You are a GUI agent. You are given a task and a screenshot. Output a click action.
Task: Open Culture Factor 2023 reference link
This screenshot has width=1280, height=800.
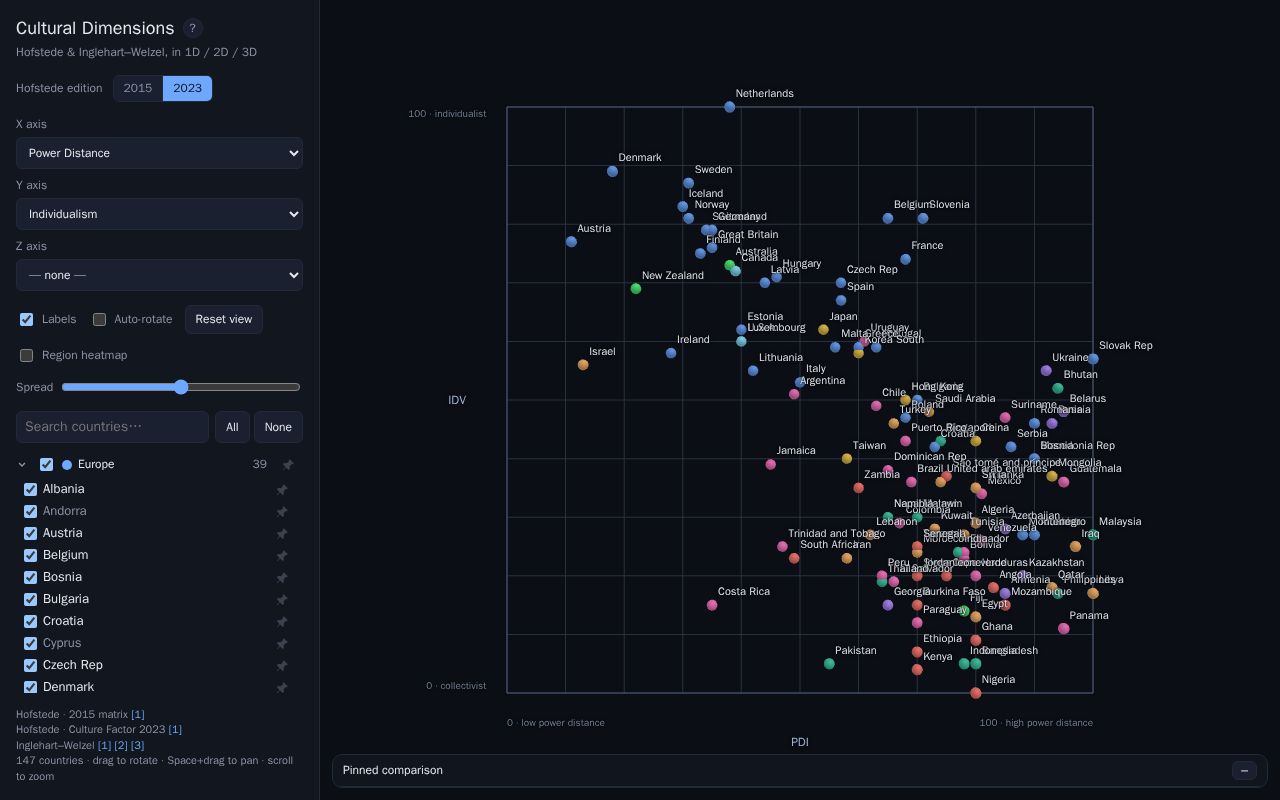[x=175, y=729]
